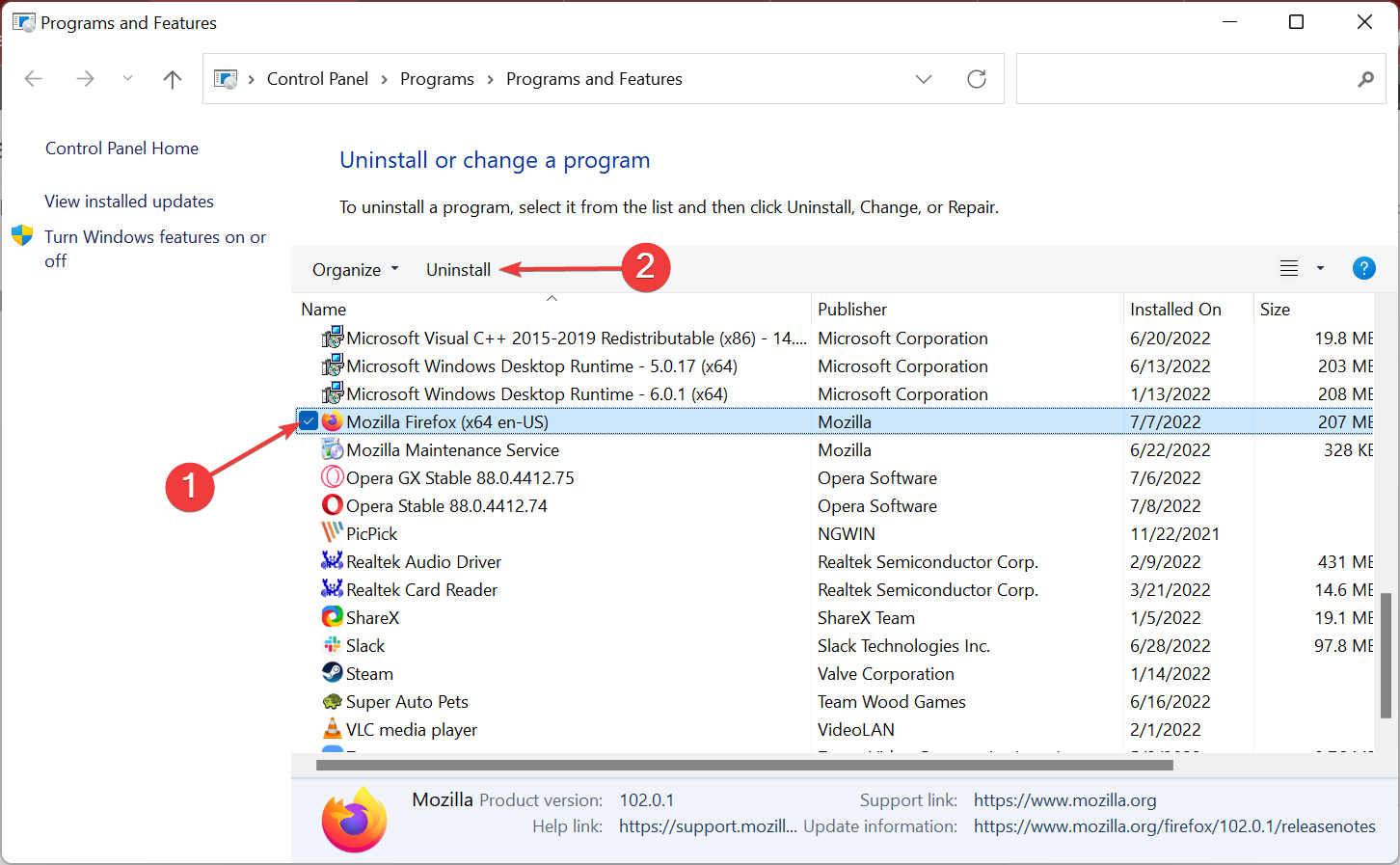Open the Control Panel breadcrumb
The width and height of the screenshot is (1400, 865).
pos(317,79)
